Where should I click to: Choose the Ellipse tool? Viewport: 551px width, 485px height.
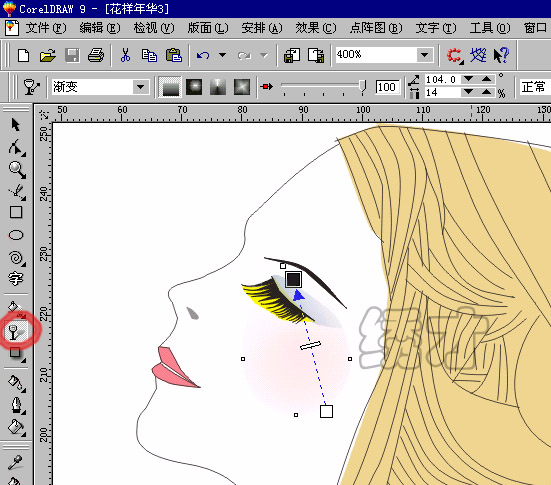click(x=16, y=235)
